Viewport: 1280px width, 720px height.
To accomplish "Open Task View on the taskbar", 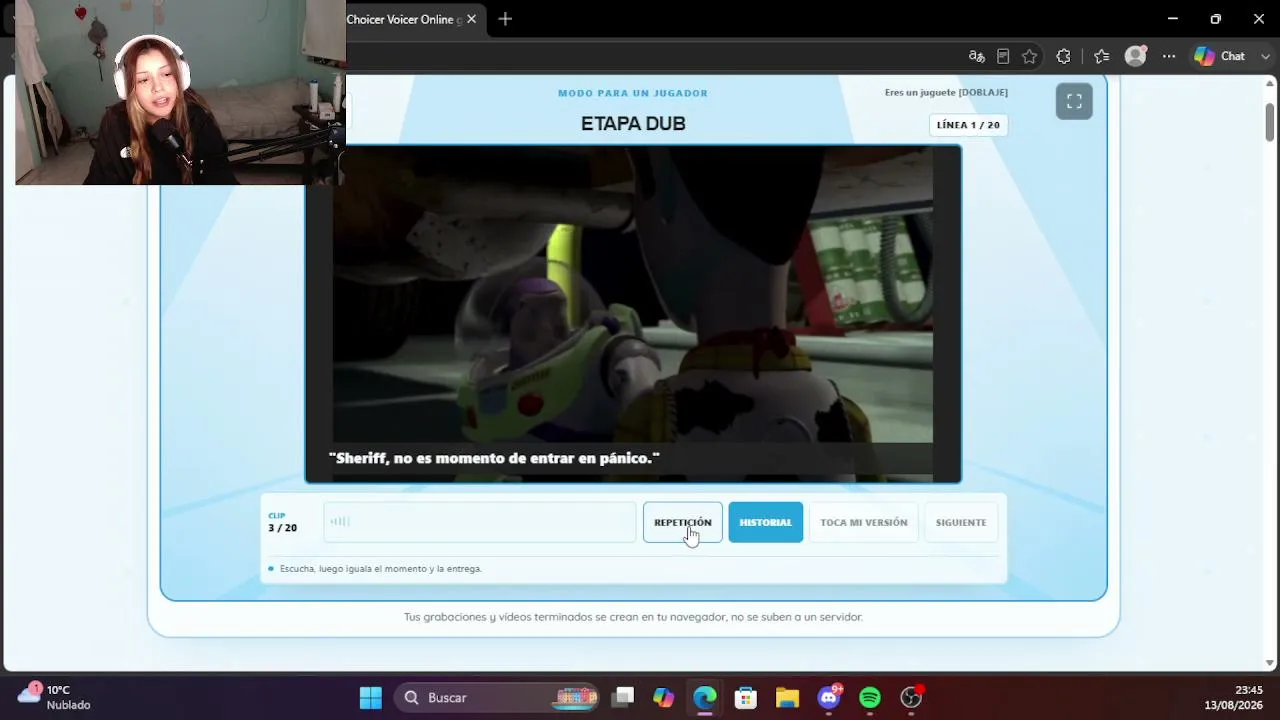I will [x=623, y=698].
